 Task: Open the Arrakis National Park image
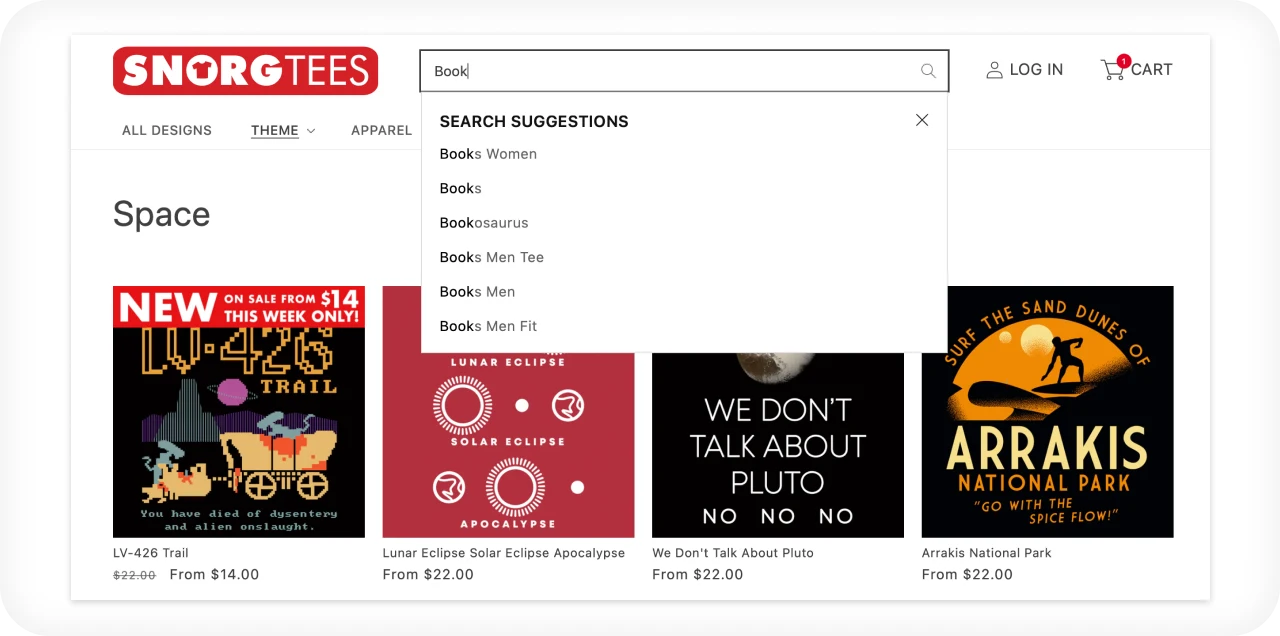coord(1048,412)
